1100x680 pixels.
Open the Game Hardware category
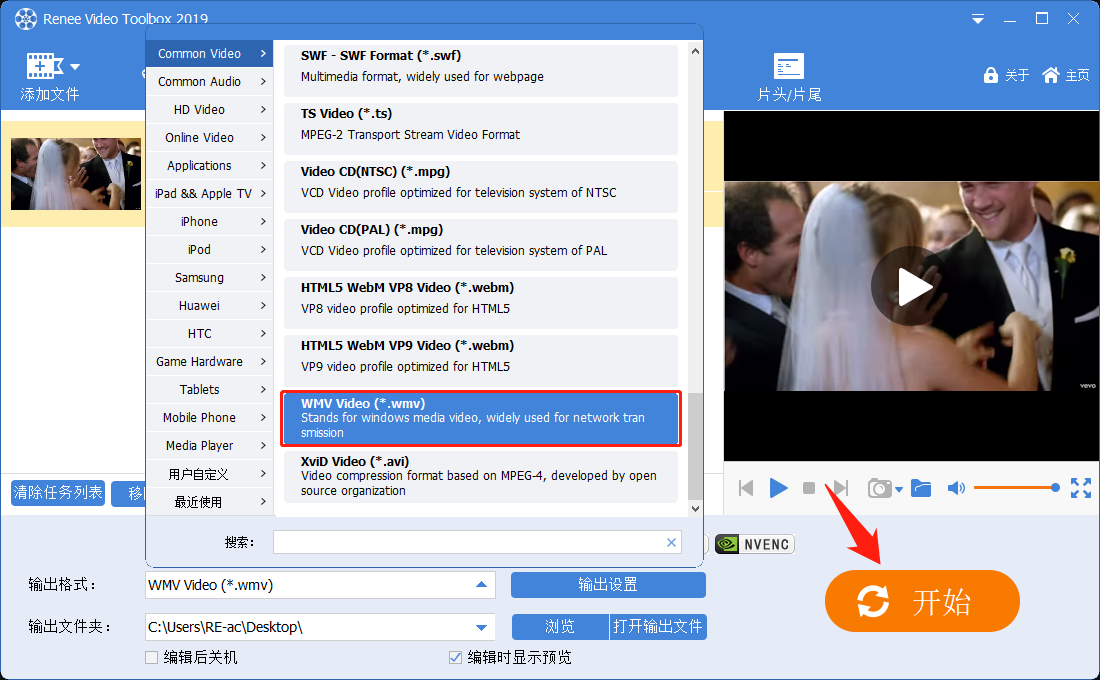coord(209,362)
